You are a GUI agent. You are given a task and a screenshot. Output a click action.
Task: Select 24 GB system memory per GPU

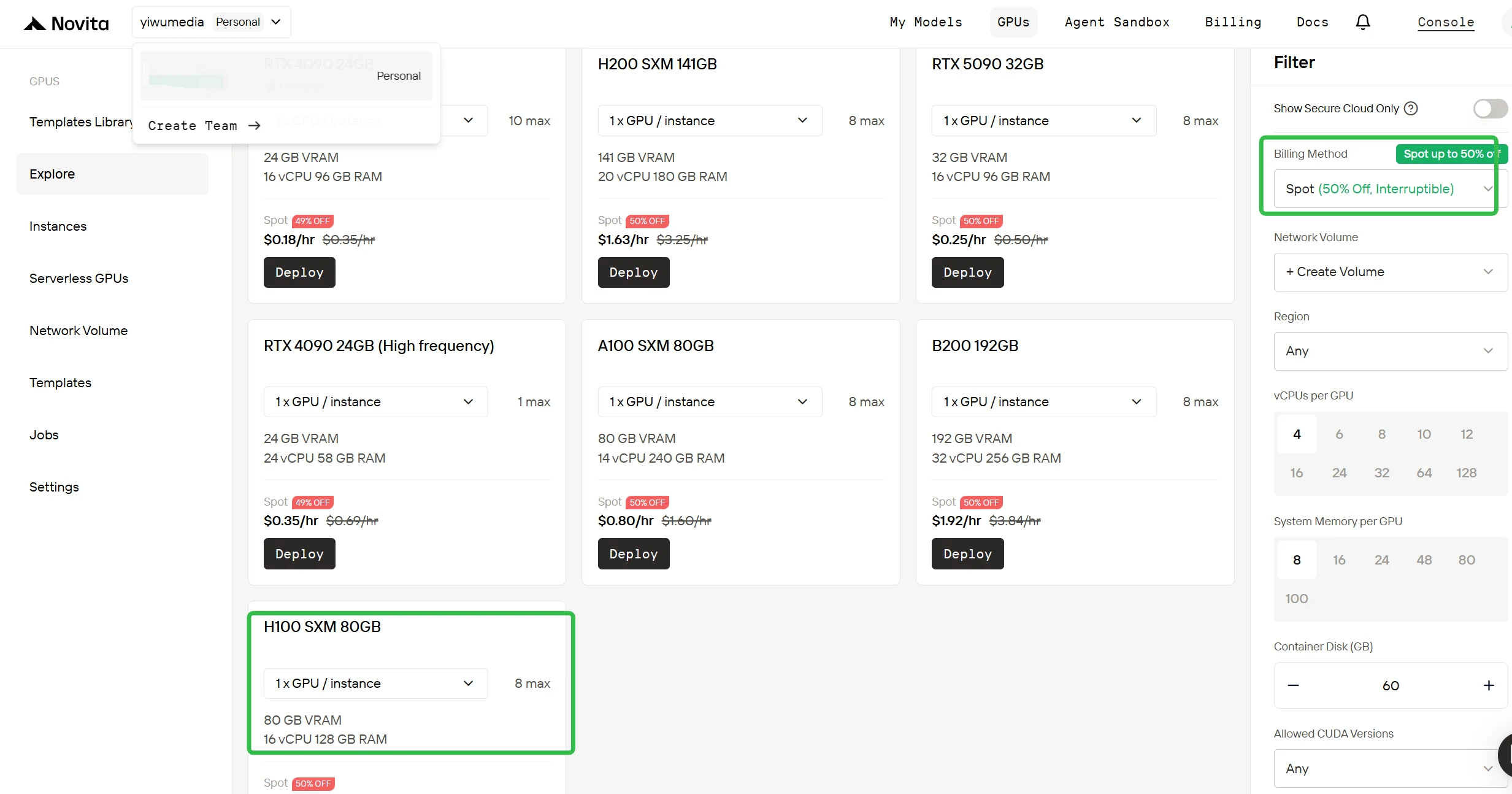(x=1381, y=560)
